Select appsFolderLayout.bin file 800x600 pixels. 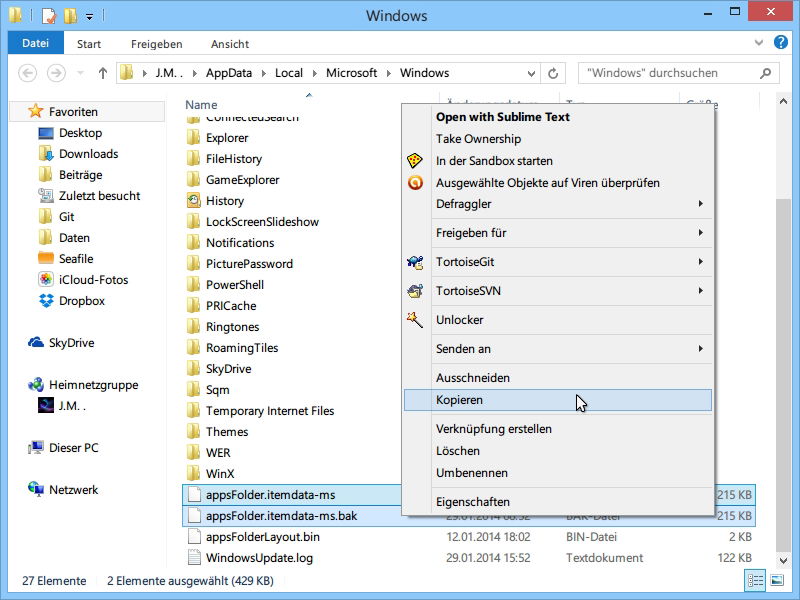[263, 537]
